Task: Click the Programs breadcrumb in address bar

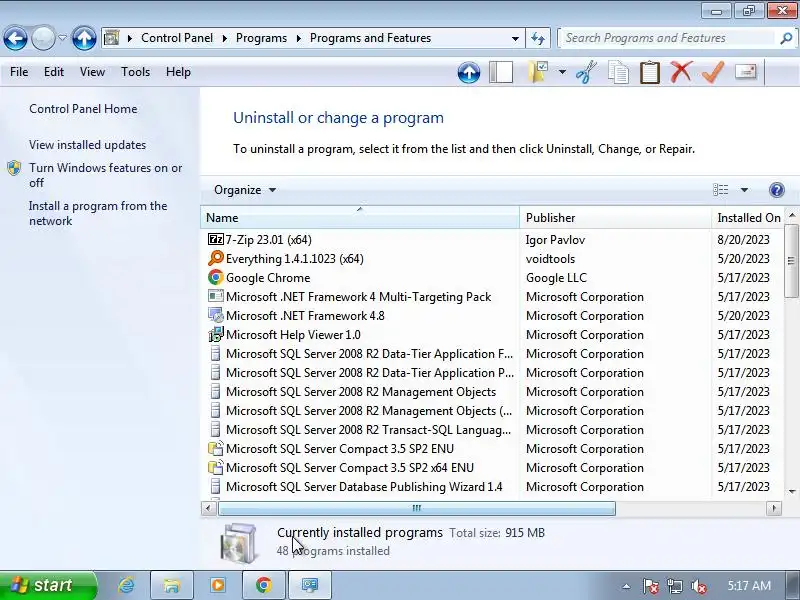Action: coord(261,38)
